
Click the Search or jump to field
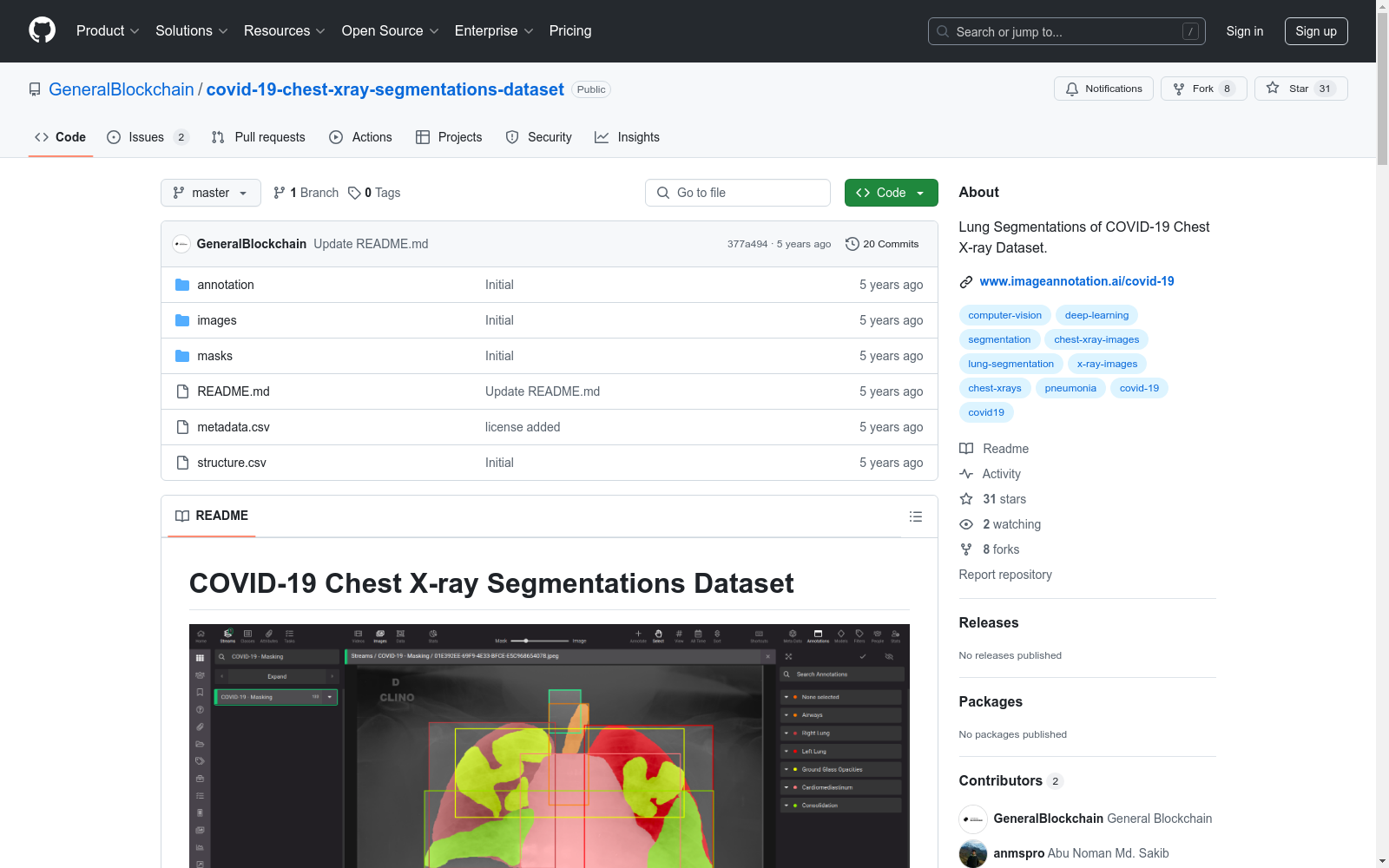click(1067, 31)
